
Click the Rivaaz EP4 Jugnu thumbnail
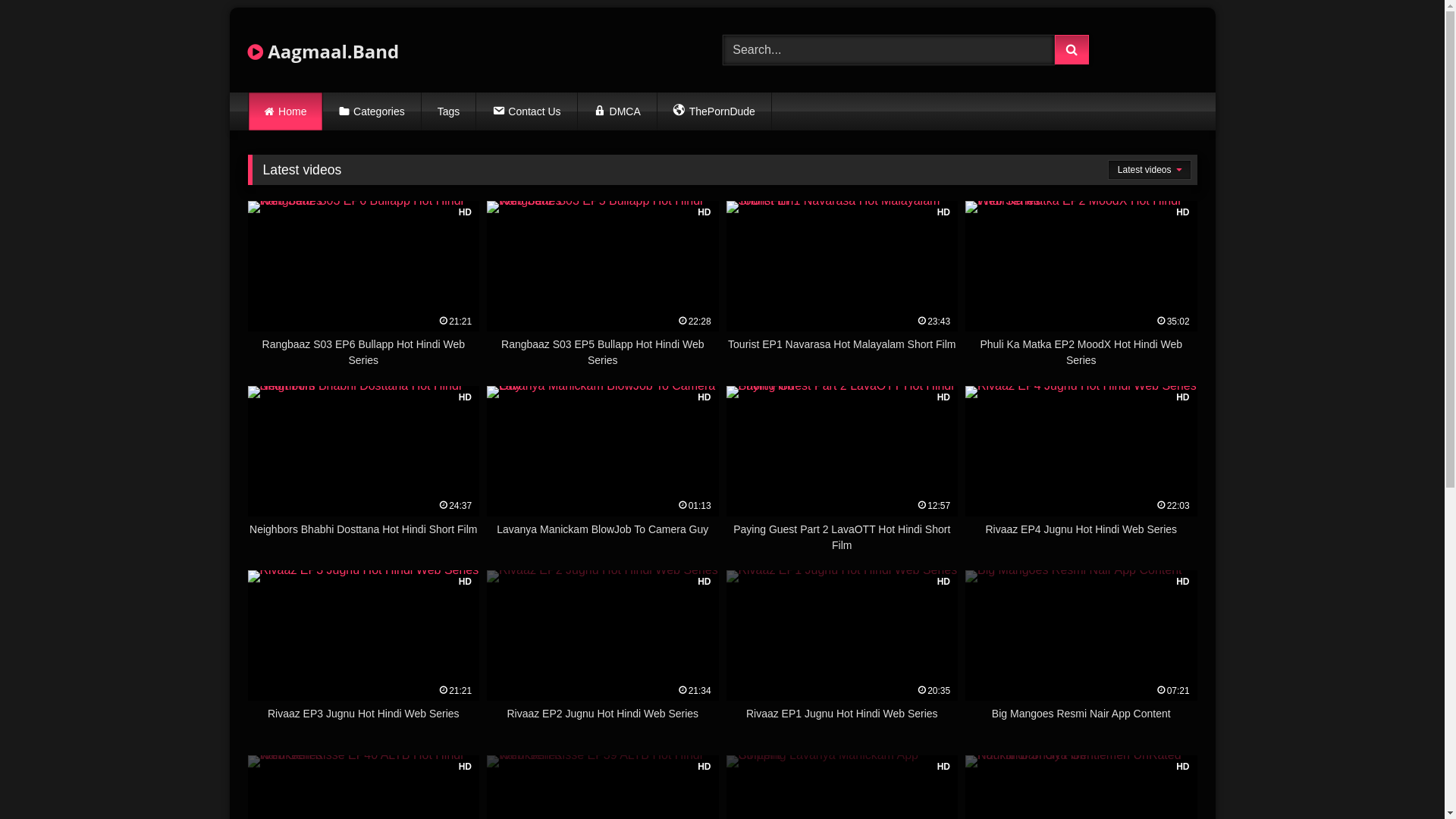[1081, 451]
